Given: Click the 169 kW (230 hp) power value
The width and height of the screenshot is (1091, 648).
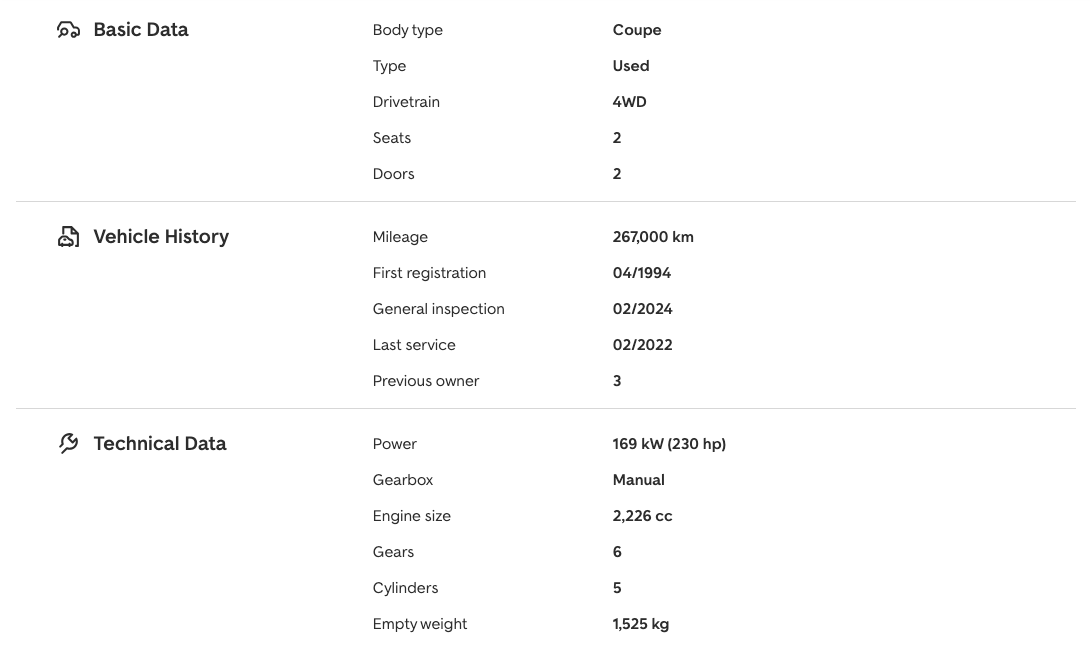Looking at the screenshot, I should (669, 444).
